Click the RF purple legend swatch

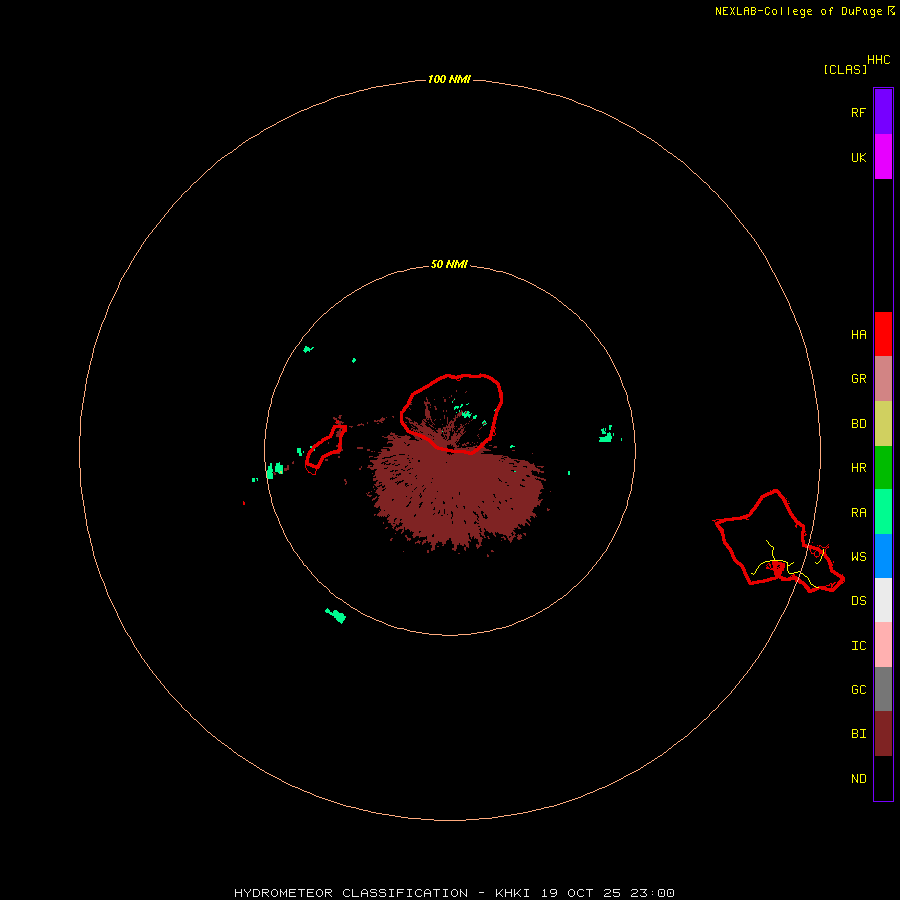click(x=883, y=112)
